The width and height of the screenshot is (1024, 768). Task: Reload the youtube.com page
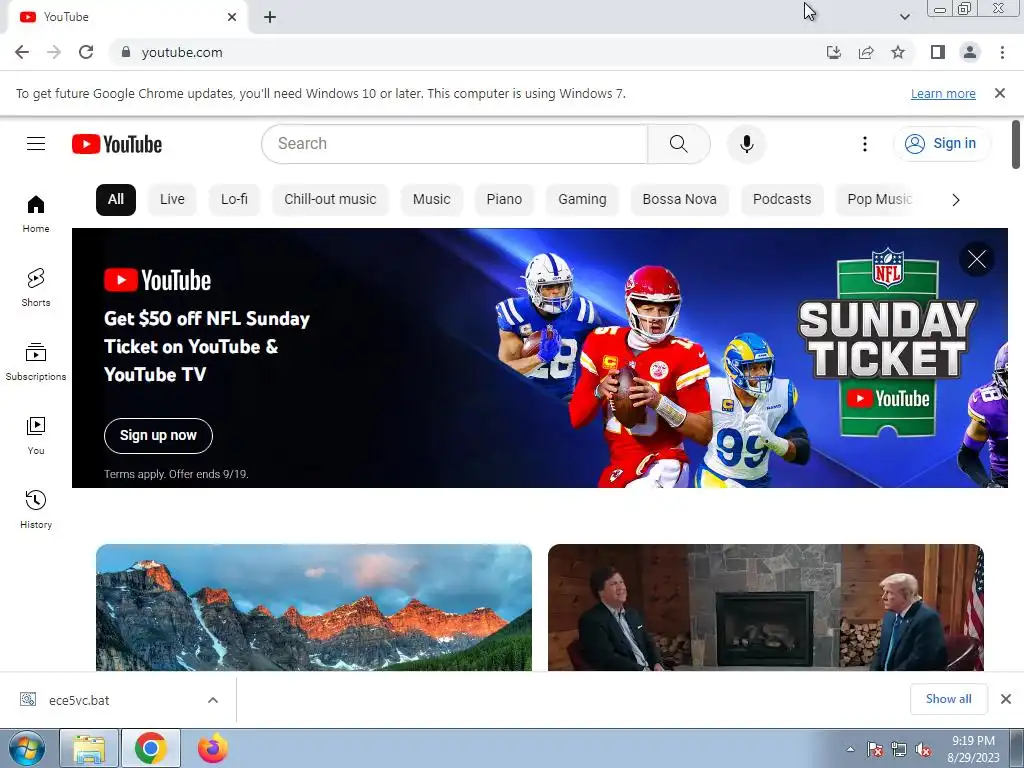click(86, 52)
